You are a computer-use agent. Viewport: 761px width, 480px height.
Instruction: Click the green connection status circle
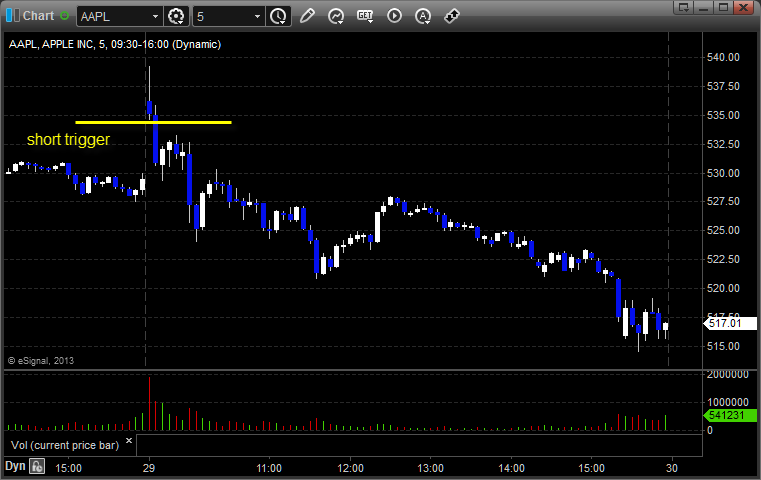[64, 16]
